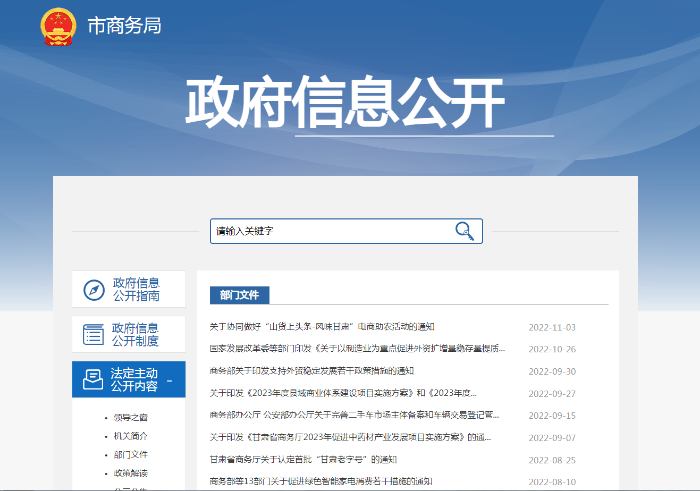This screenshot has width=700, height=491.
Task: Open 政策解读 in the sidebar
Action: coord(130,473)
